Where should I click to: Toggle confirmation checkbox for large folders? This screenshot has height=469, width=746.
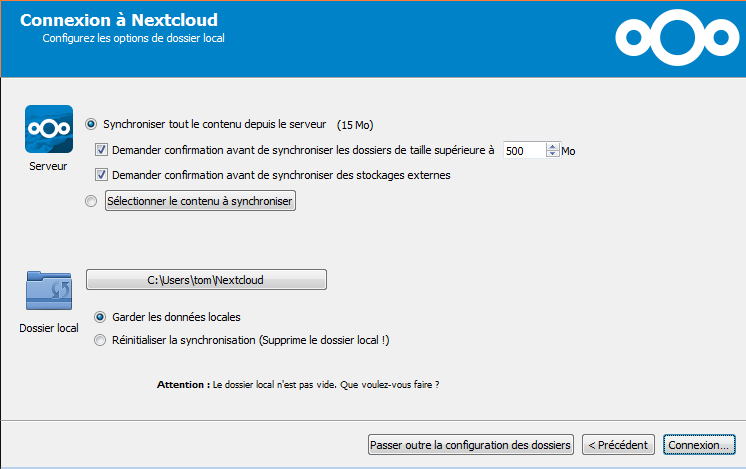pos(101,150)
